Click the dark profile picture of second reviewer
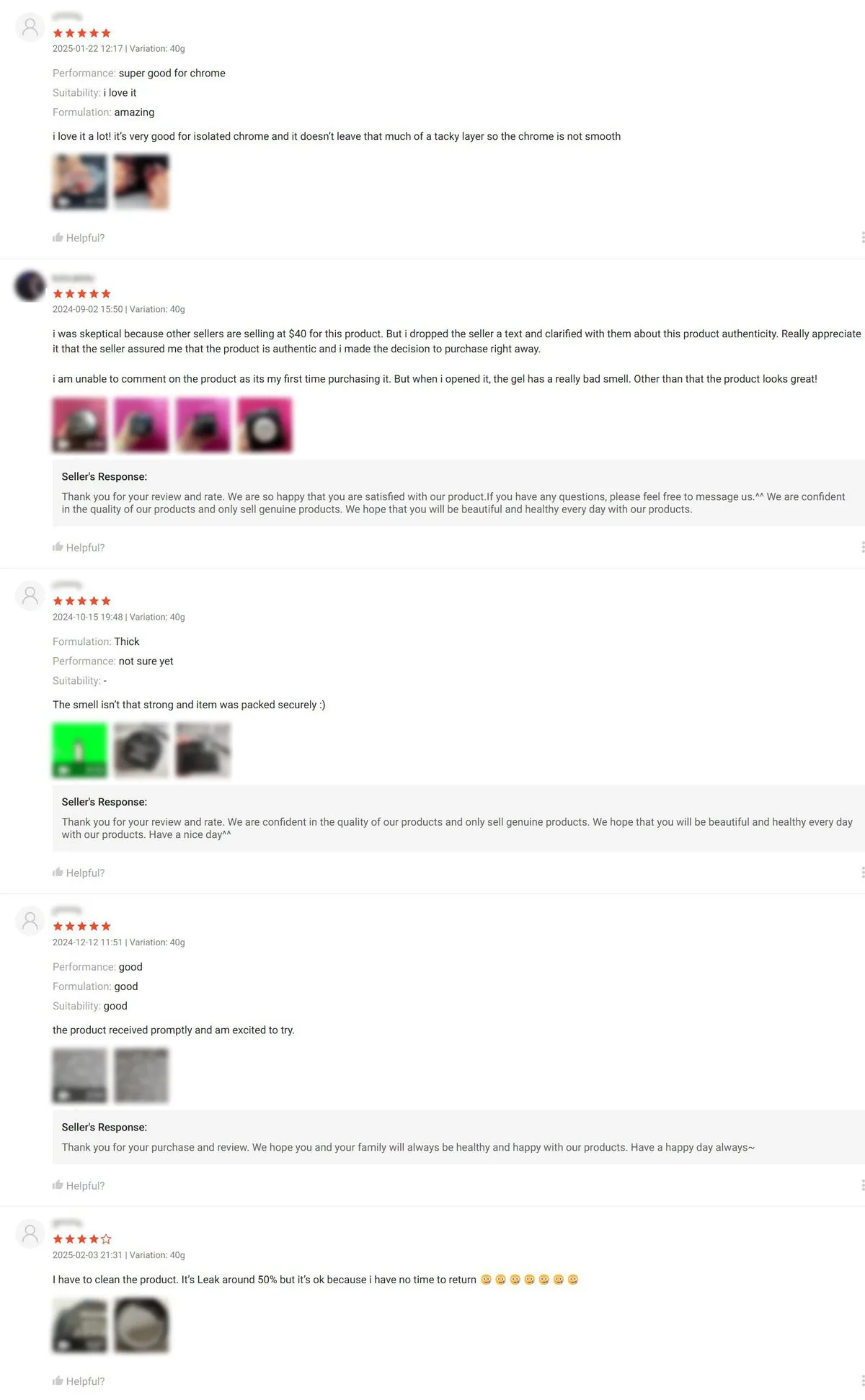Screen dimensions: 865x1400 click(x=30, y=286)
